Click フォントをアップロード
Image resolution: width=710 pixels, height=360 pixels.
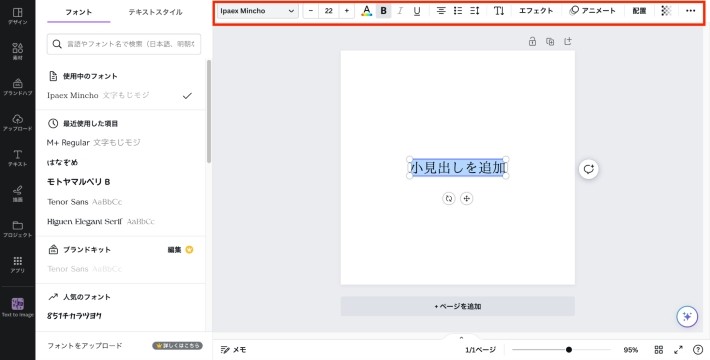point(85,346)
